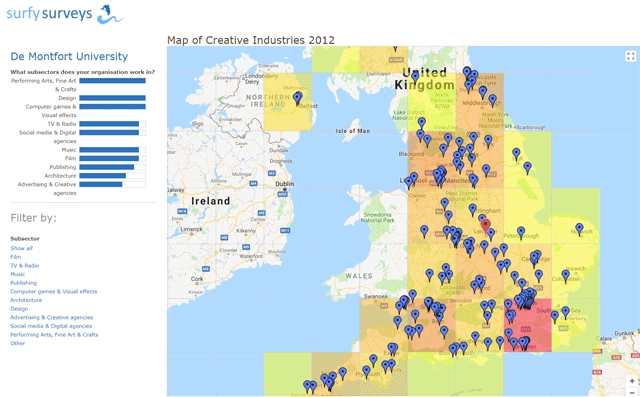Toggle fullscreen map view icon

631,56
